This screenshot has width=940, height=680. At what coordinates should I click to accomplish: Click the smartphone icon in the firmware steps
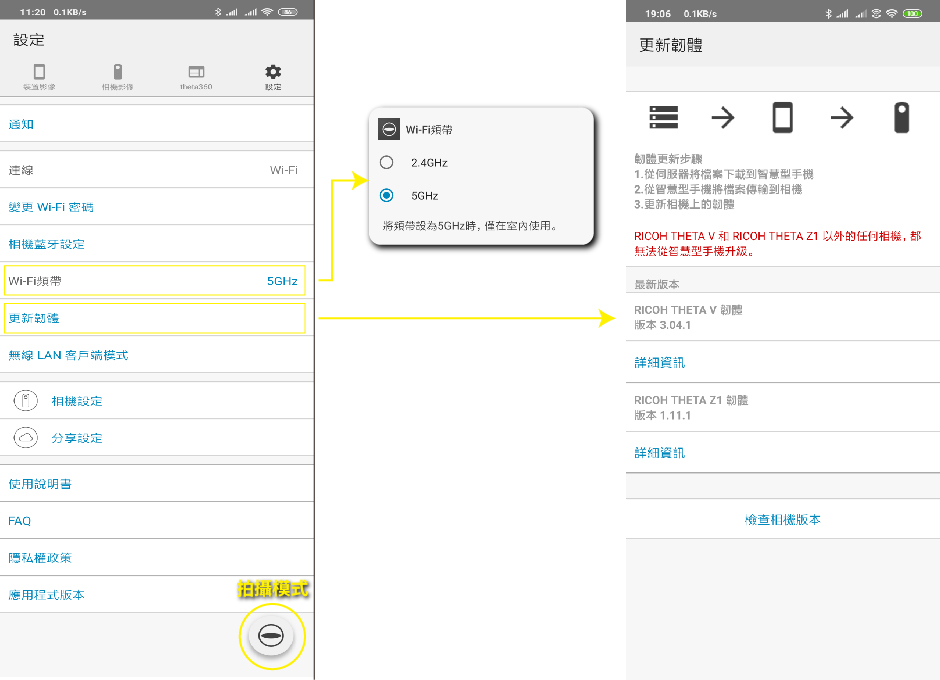pos(782,118)
